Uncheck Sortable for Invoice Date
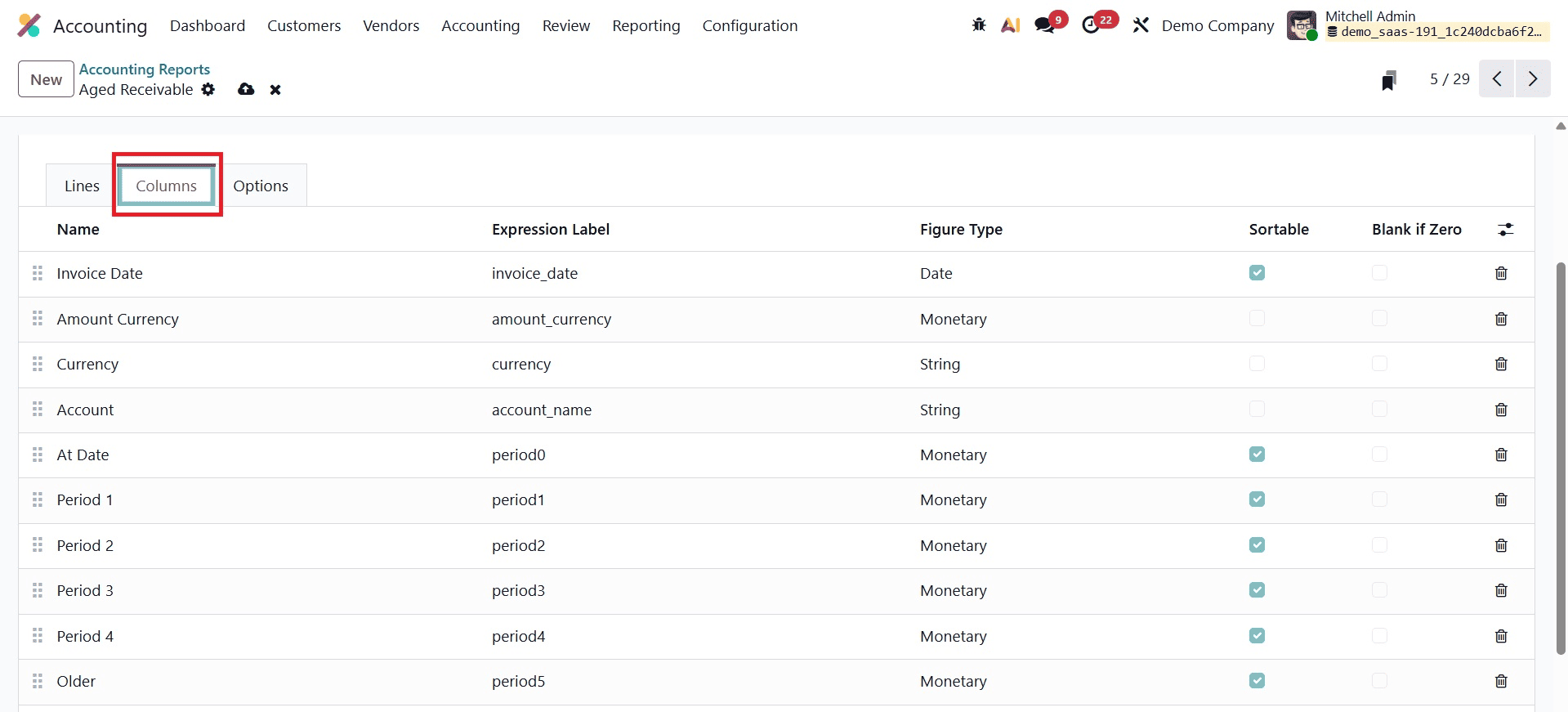Screen dimensions: 1568x712 tap(1257, 273)
